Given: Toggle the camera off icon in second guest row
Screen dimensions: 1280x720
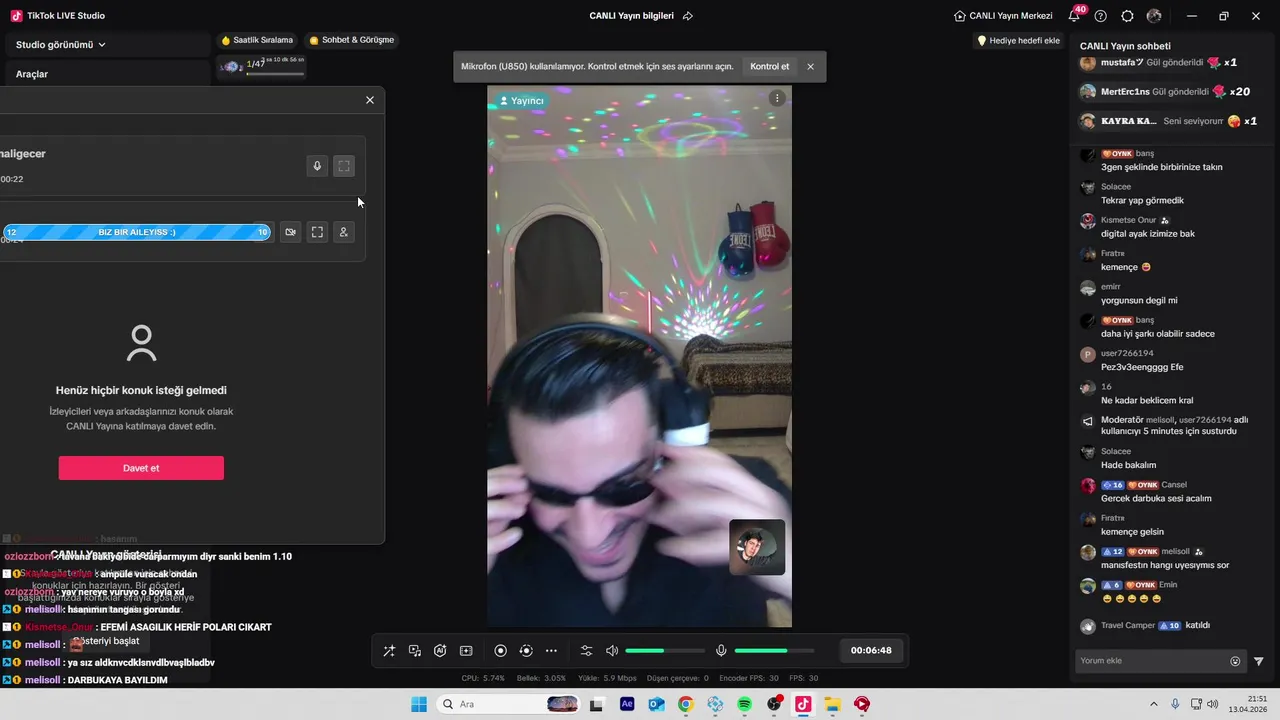Looking at the screenshot, I should tap(290, 232).
